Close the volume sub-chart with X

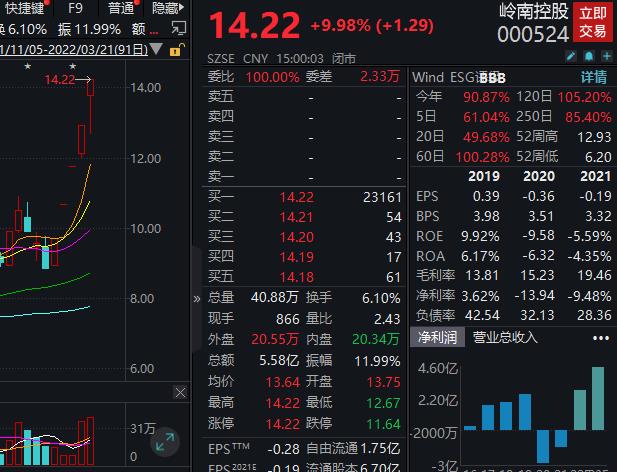(x=180, y=392)
